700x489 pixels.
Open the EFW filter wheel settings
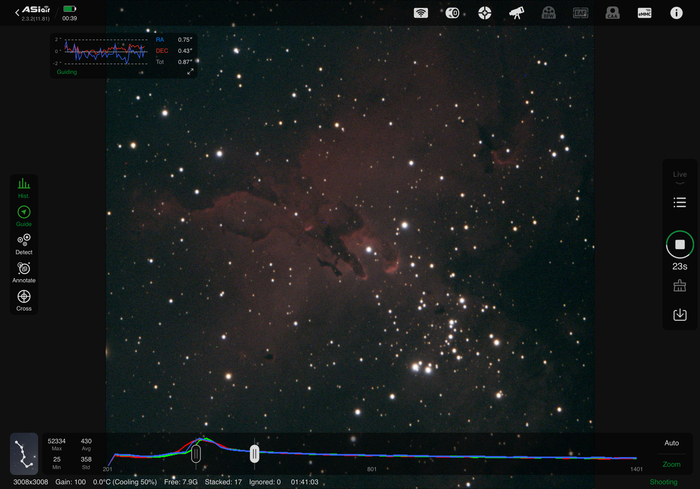[549, 13]
